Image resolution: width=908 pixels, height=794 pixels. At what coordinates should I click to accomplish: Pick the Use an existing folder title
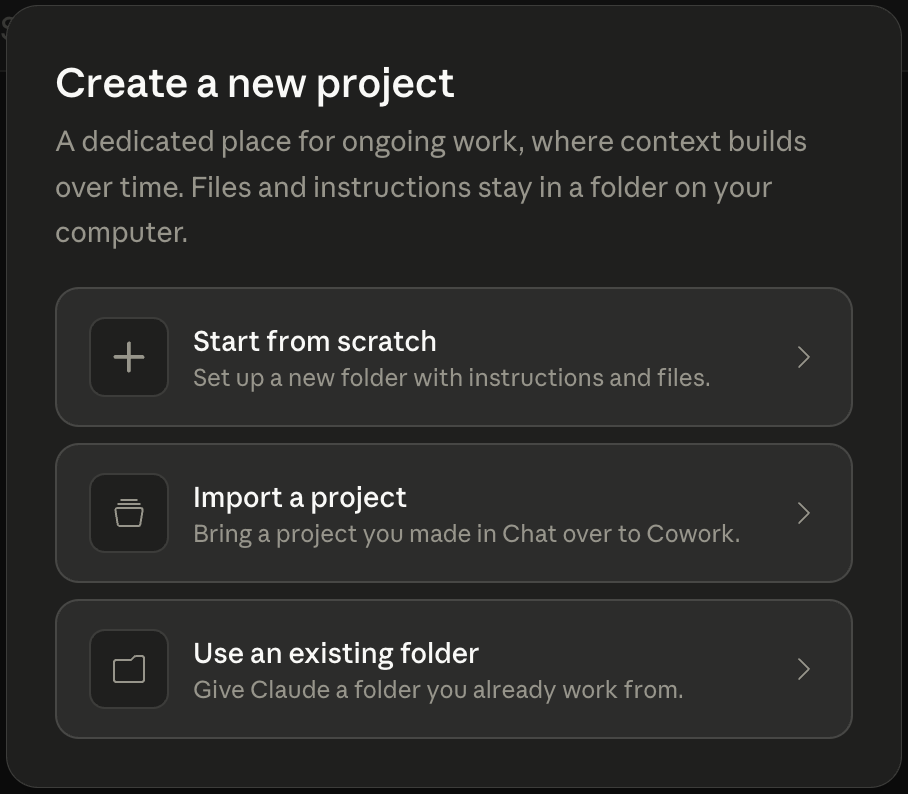click(x=336, y=653)
